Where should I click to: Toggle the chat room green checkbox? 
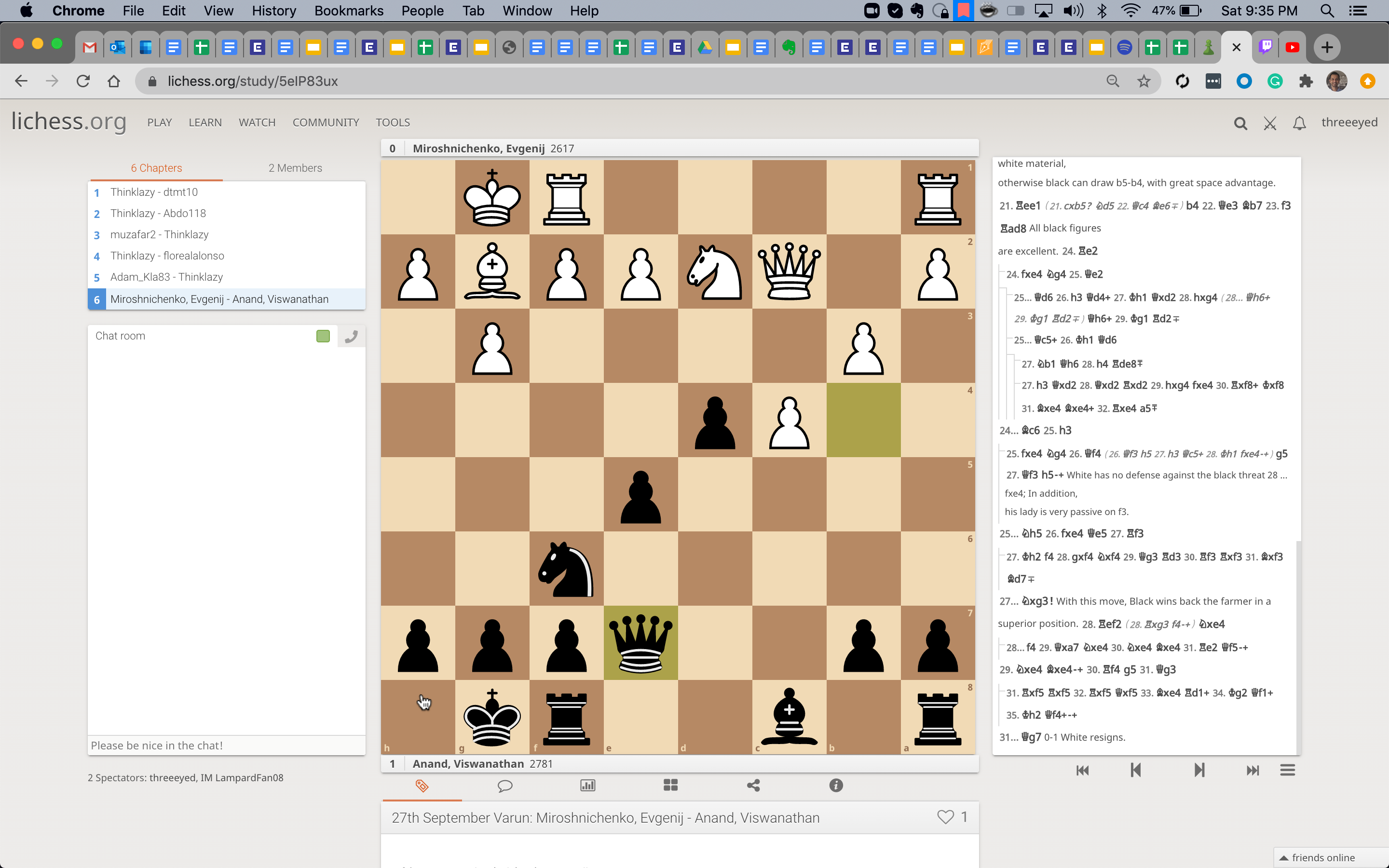[323, 336]
